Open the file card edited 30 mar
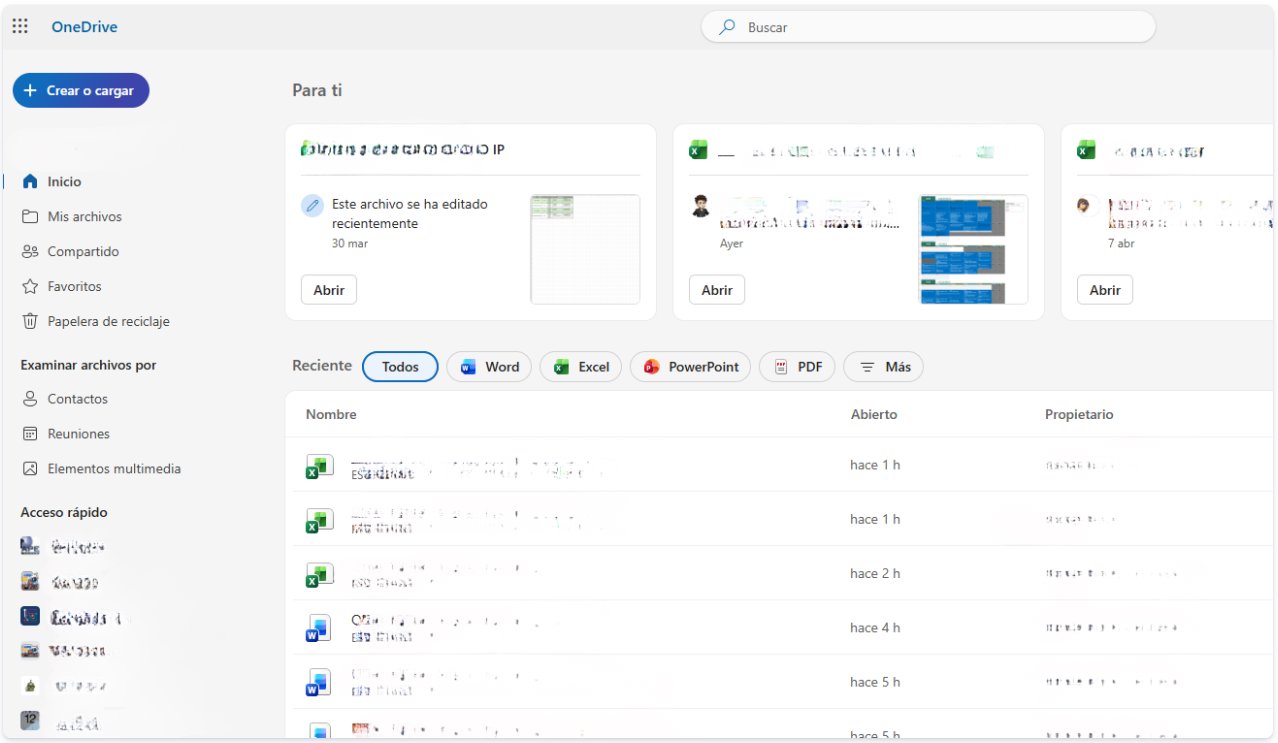This screenshot has width=1278, height=743. pos(329,290)
